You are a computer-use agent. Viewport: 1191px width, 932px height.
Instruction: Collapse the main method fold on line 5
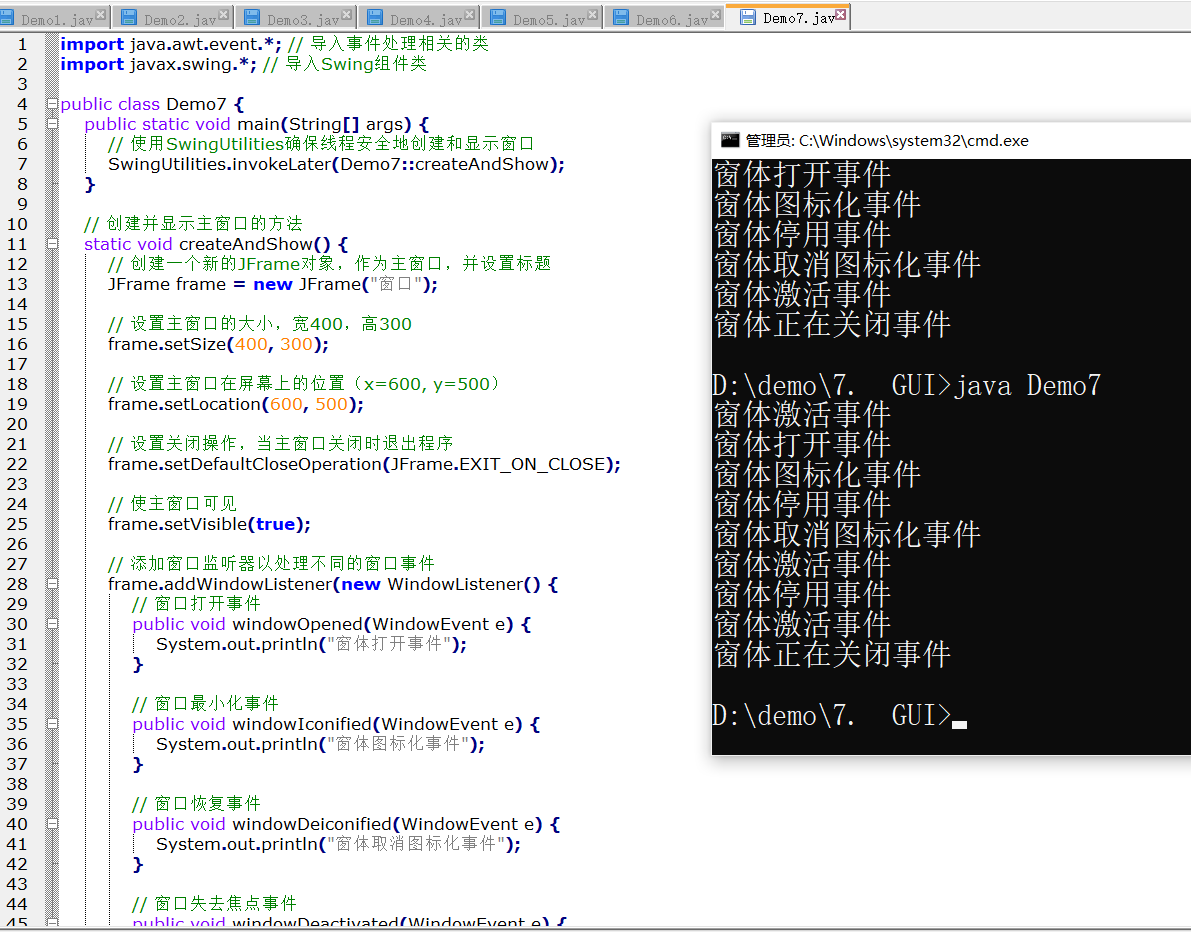pos(52,124)
